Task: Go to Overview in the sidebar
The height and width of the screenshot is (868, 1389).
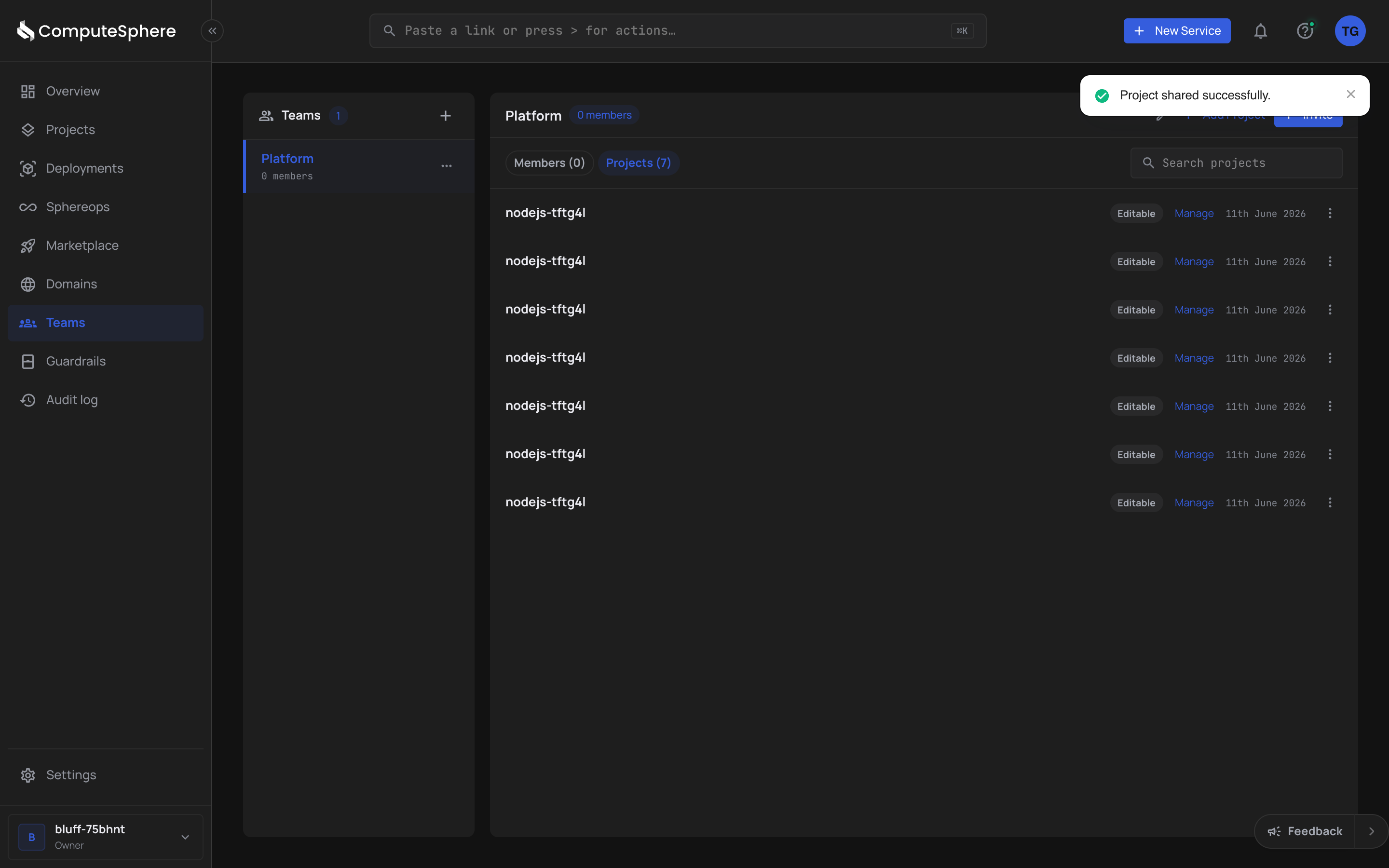Action: pyautogui.click(x=106, y=91)
